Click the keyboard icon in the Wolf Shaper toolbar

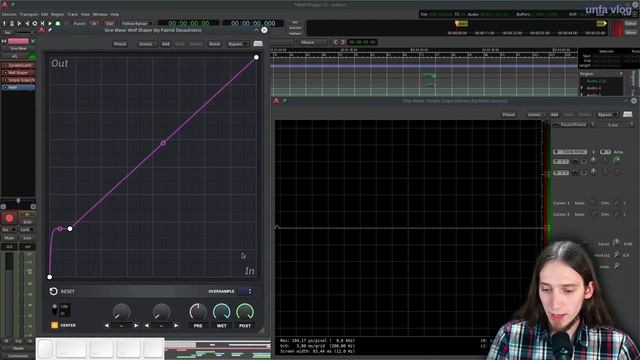(258, 44)
